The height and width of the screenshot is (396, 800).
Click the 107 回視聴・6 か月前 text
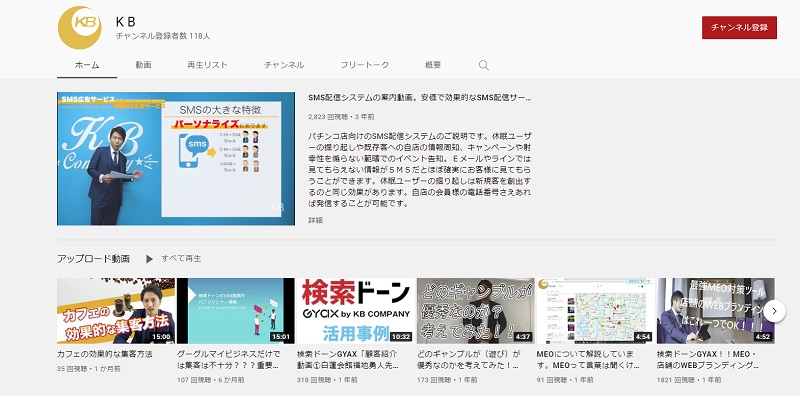click(x=211, y=380)
